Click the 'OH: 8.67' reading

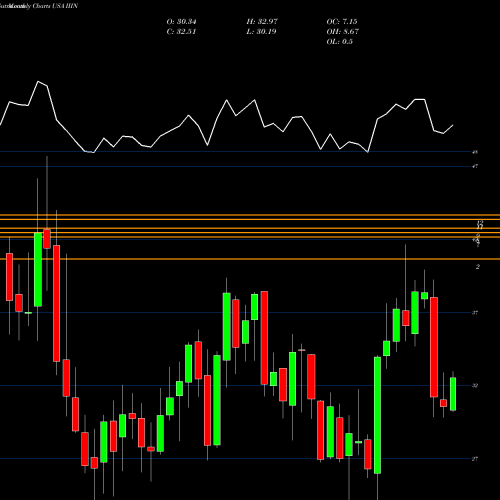[342, 32]
